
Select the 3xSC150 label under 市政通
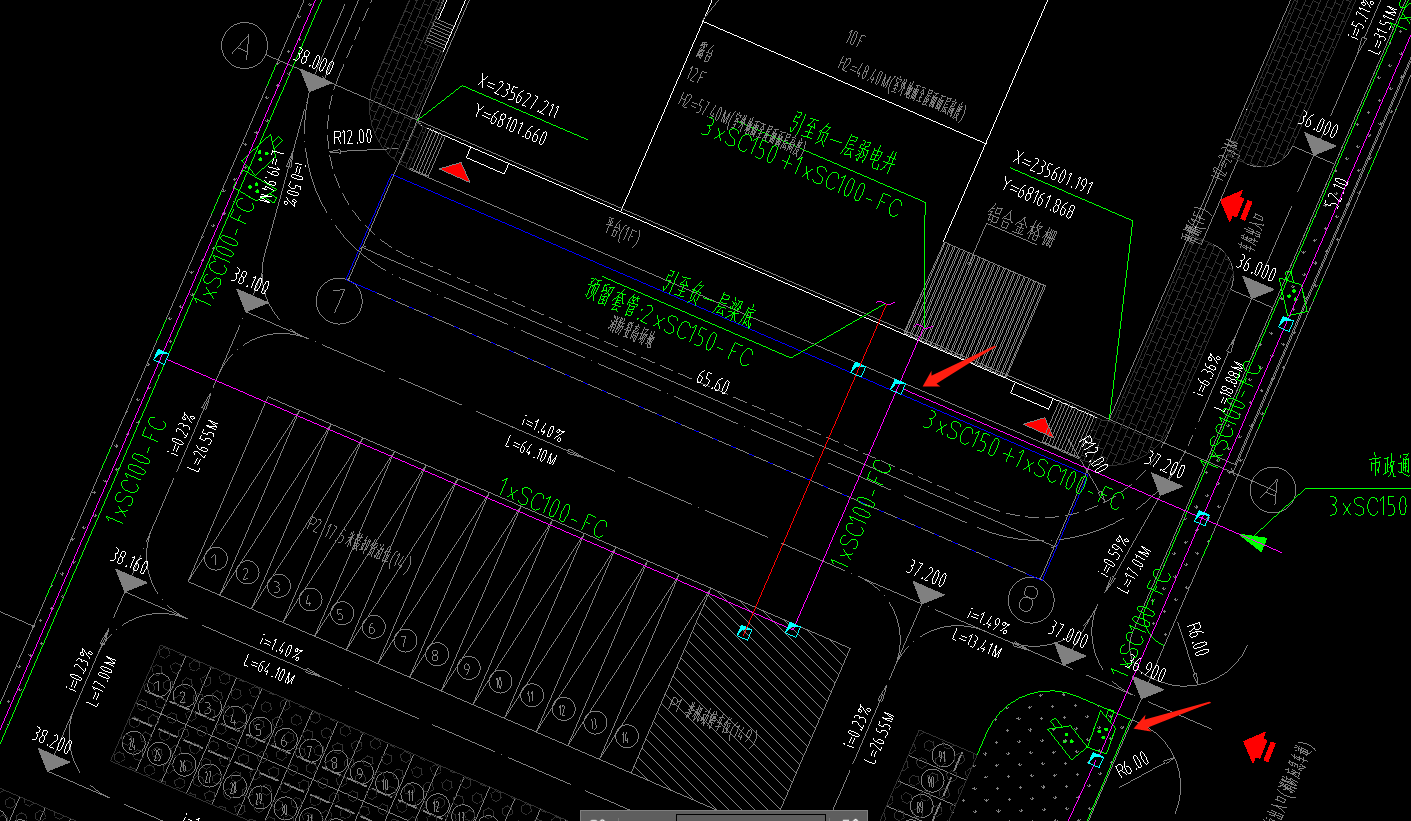click(1369, 507)
